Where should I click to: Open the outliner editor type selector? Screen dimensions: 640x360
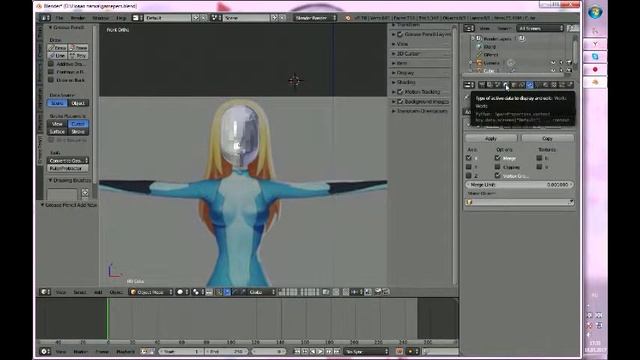pos(469,28)
